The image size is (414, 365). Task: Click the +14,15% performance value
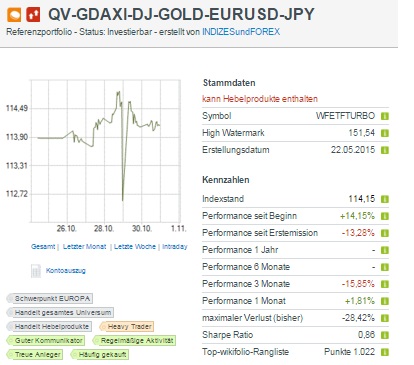(x=357, y=216)
